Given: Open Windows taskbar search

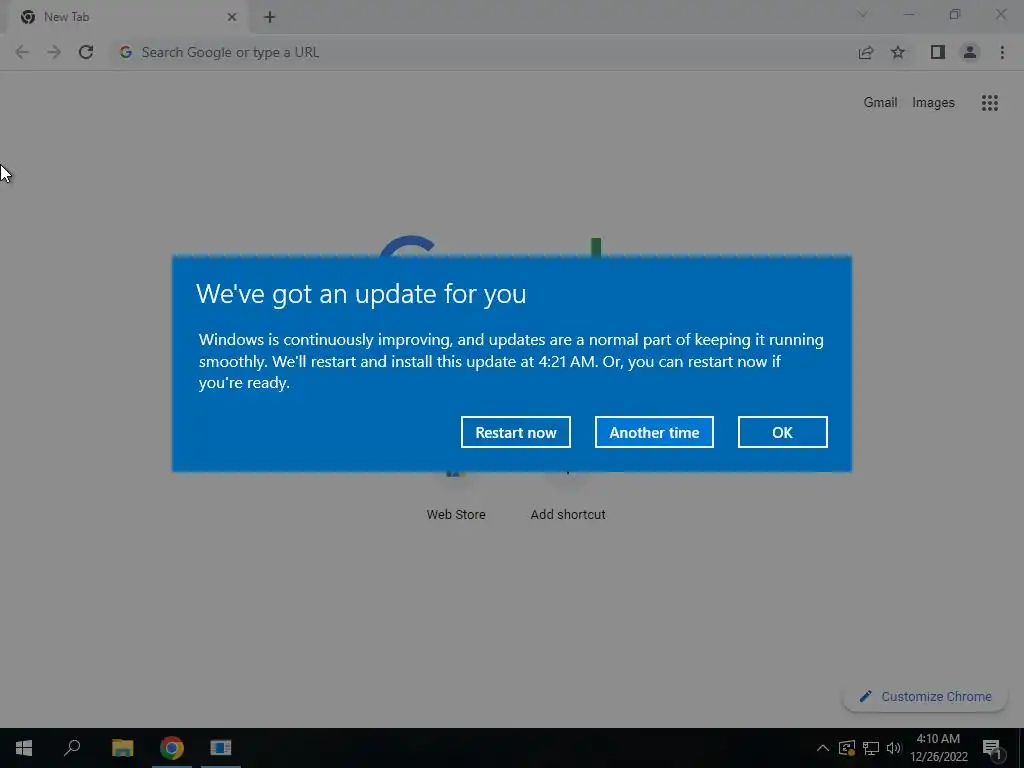Looking at the screenshot, I should [72, 748].
